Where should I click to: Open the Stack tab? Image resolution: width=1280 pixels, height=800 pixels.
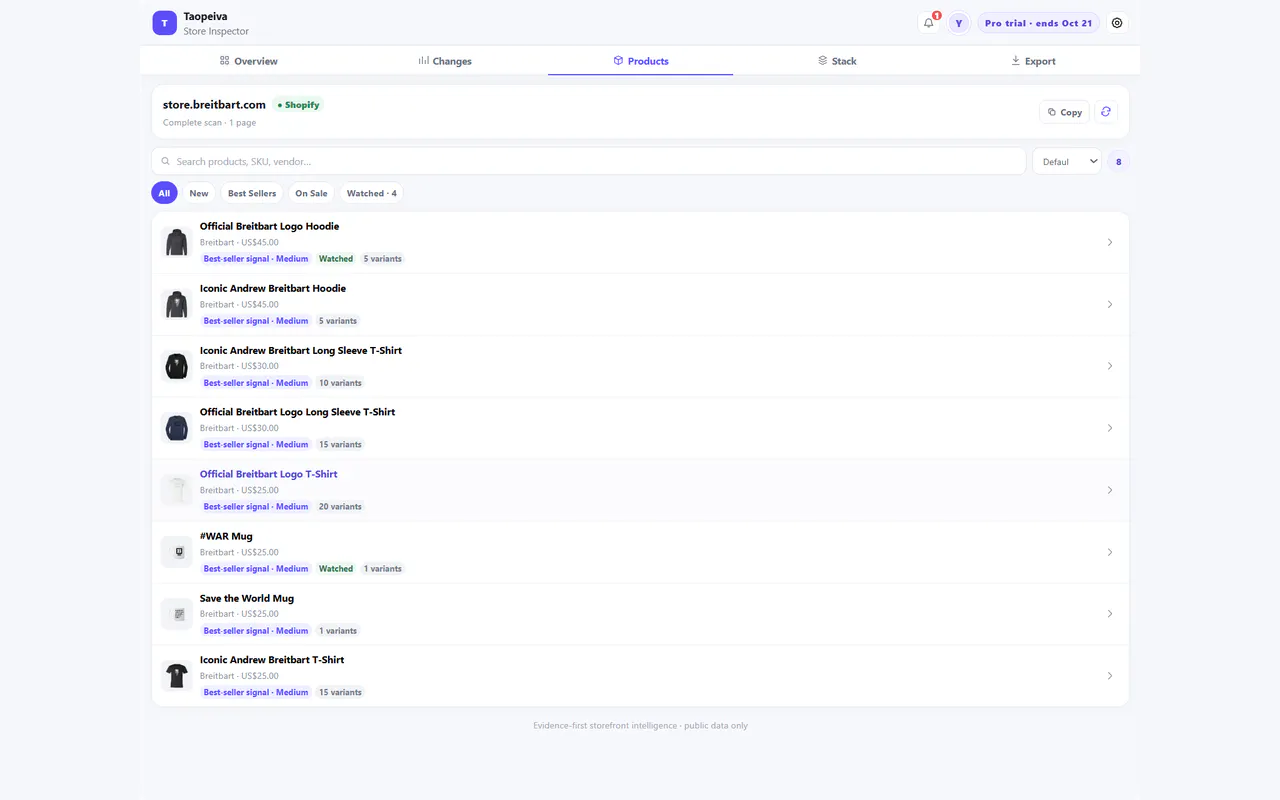pyautogui.click(x=837, y=61)
